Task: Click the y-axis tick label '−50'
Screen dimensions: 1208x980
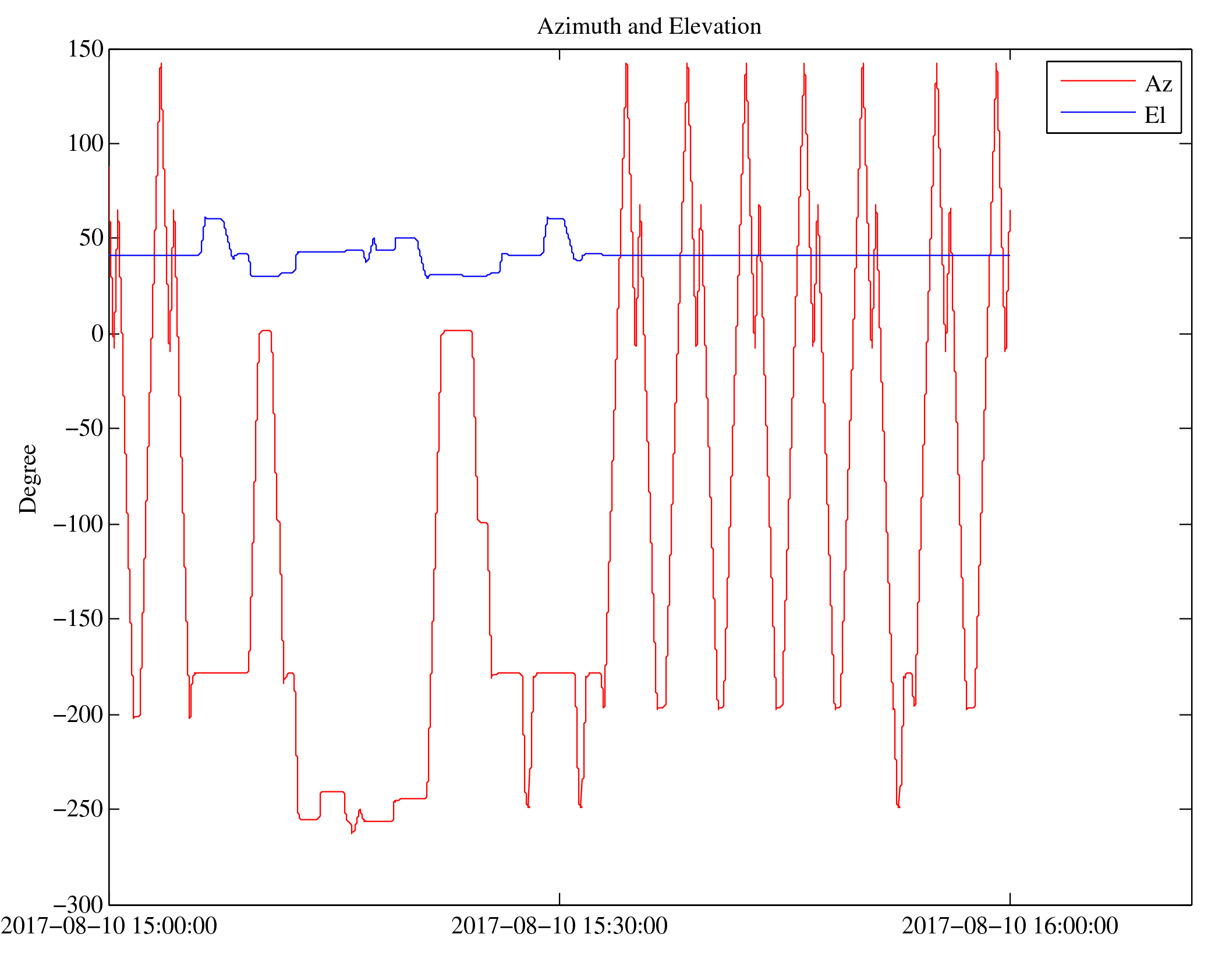Action: pyautogui.click(x=84, y=429)
